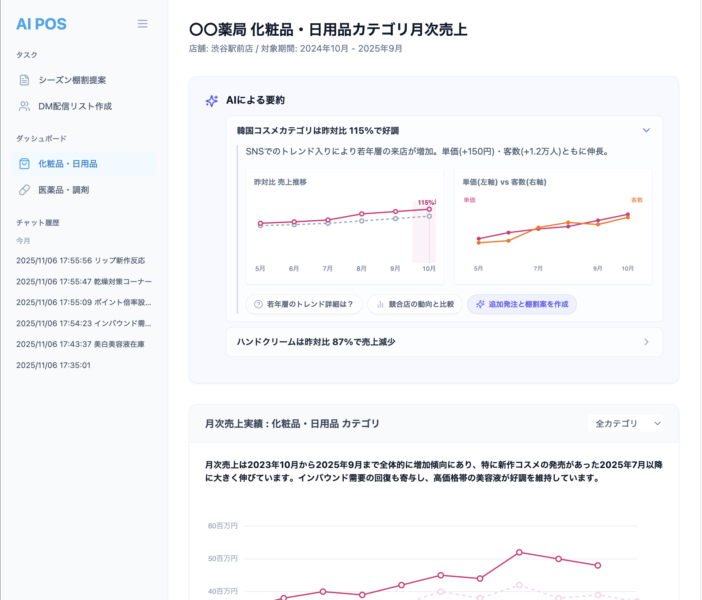Click the 10月 data point on 昨対比 売上推移 chart
702x600 pixels.
[429, 209]
